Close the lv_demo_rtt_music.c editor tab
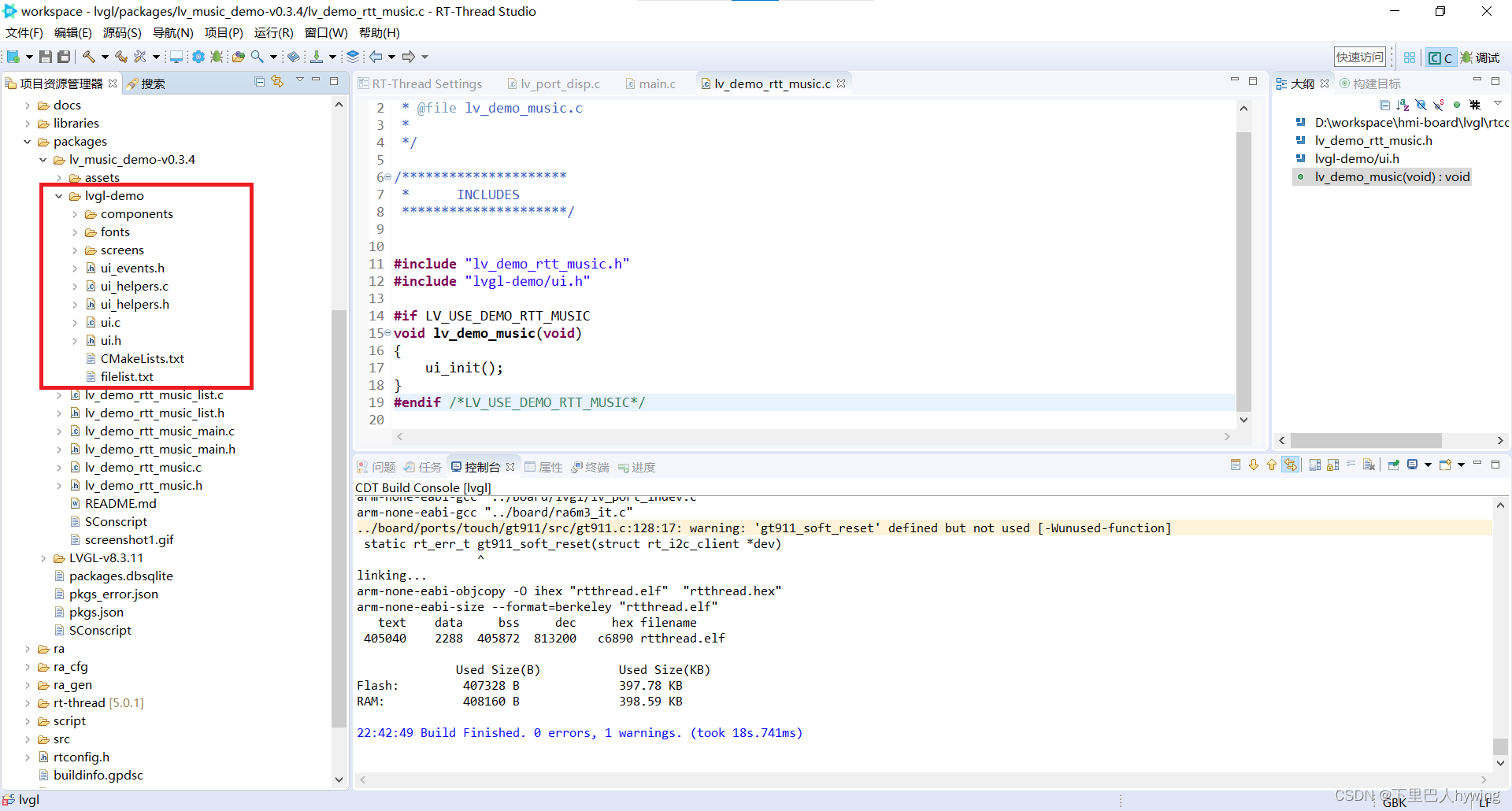This screenshot has width=1512, height=811. (841, 83)
